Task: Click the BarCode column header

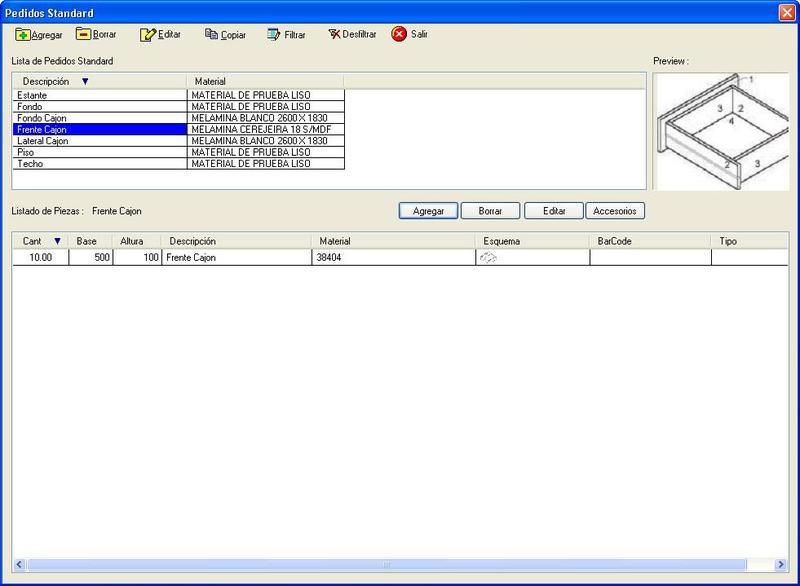Action: tap(650, 241)
